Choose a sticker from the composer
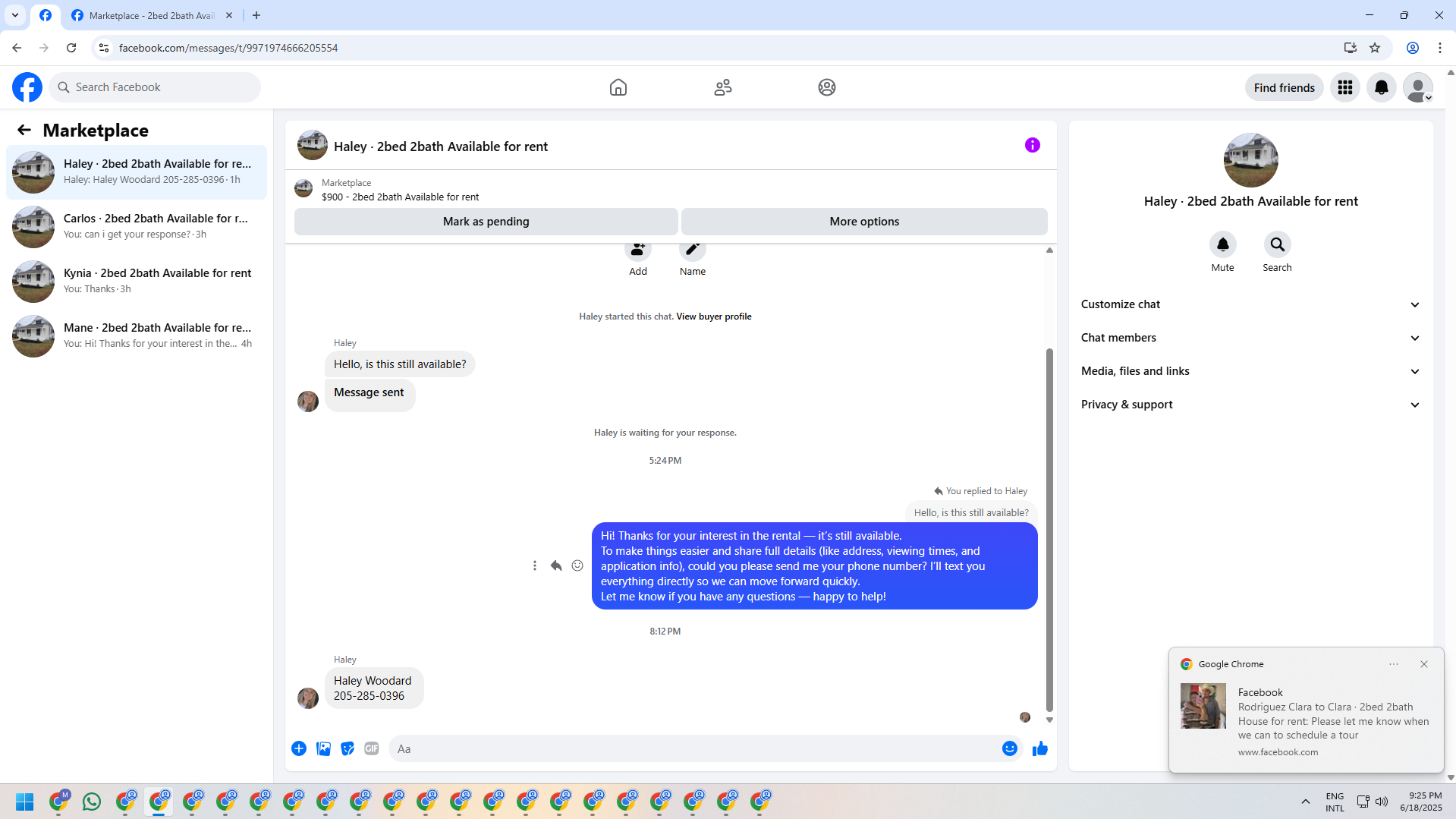Image resolution: width=1456 pixels, height=819 pixels. point(347,748)
